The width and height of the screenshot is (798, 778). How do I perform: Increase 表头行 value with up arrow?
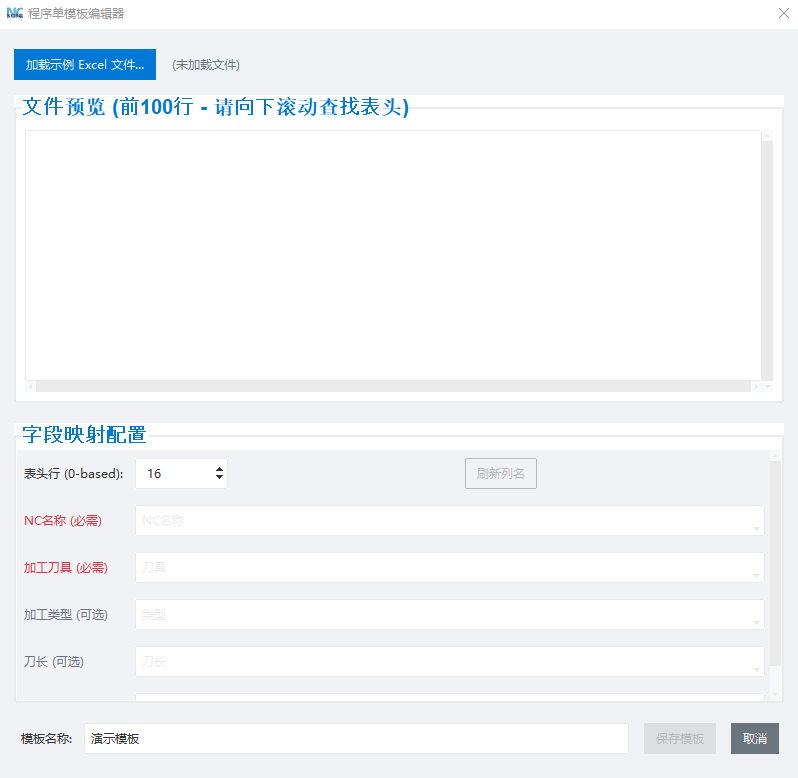[219, 469]
